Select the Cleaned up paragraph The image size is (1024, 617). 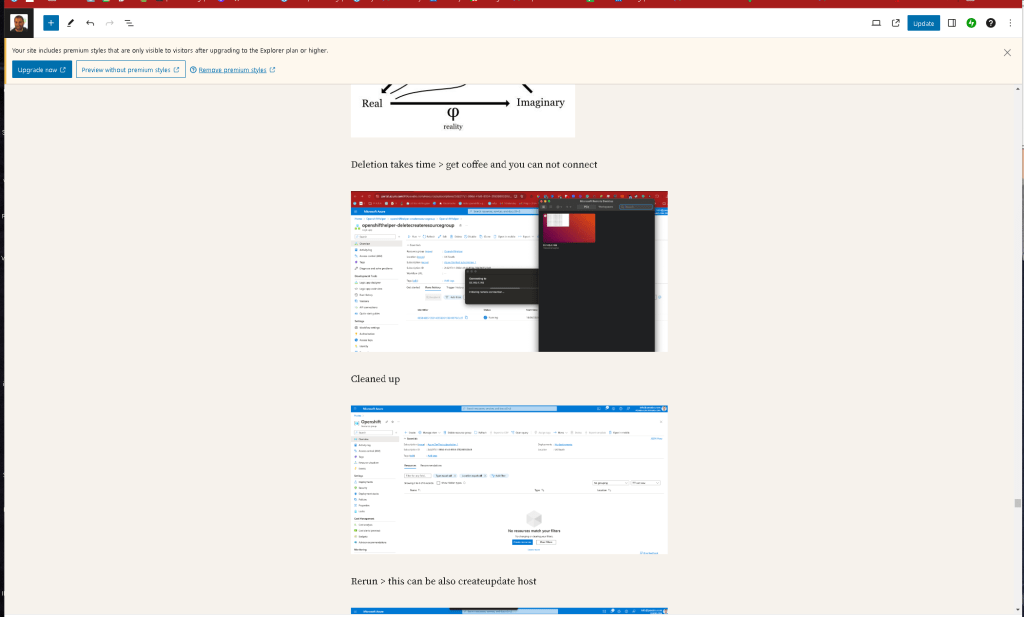[376, 379]
